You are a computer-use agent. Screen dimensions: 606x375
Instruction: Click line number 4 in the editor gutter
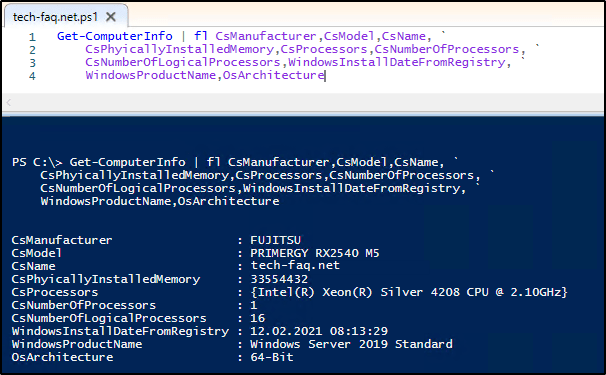point(32,76)
